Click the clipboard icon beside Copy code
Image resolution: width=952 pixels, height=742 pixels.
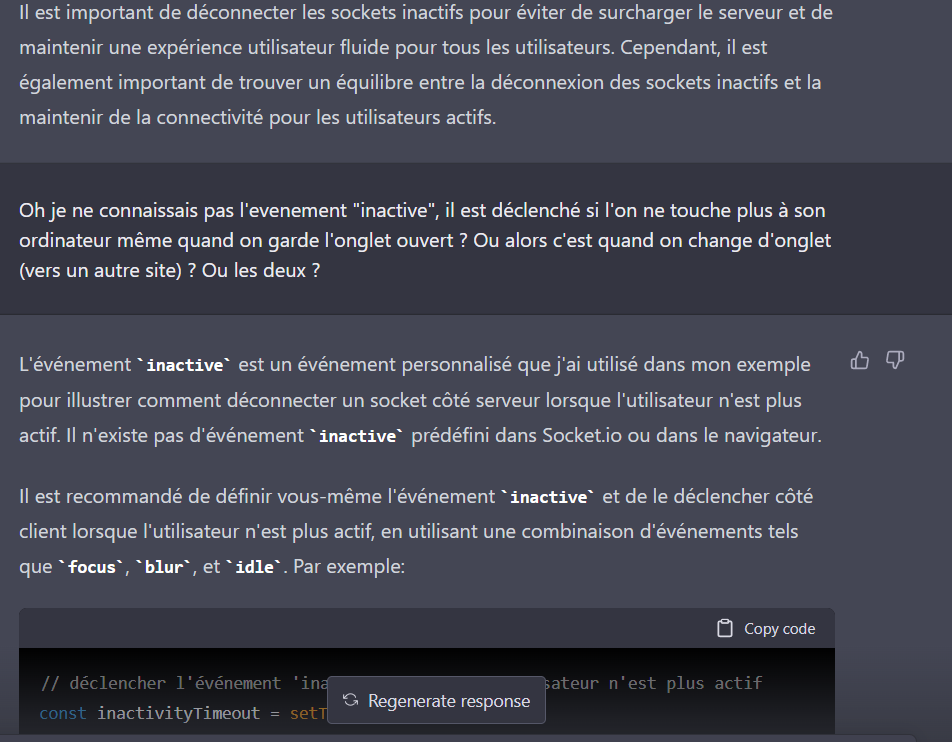[x=725, y=629]
